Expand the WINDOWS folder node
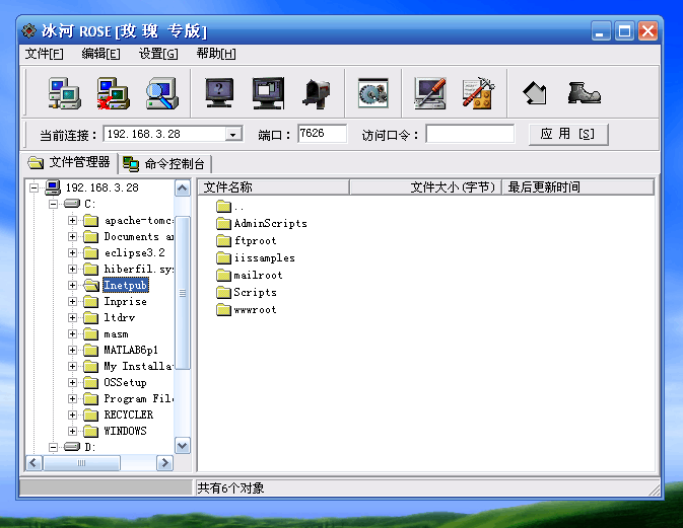683x528 pixels. [x=72, y=431]
